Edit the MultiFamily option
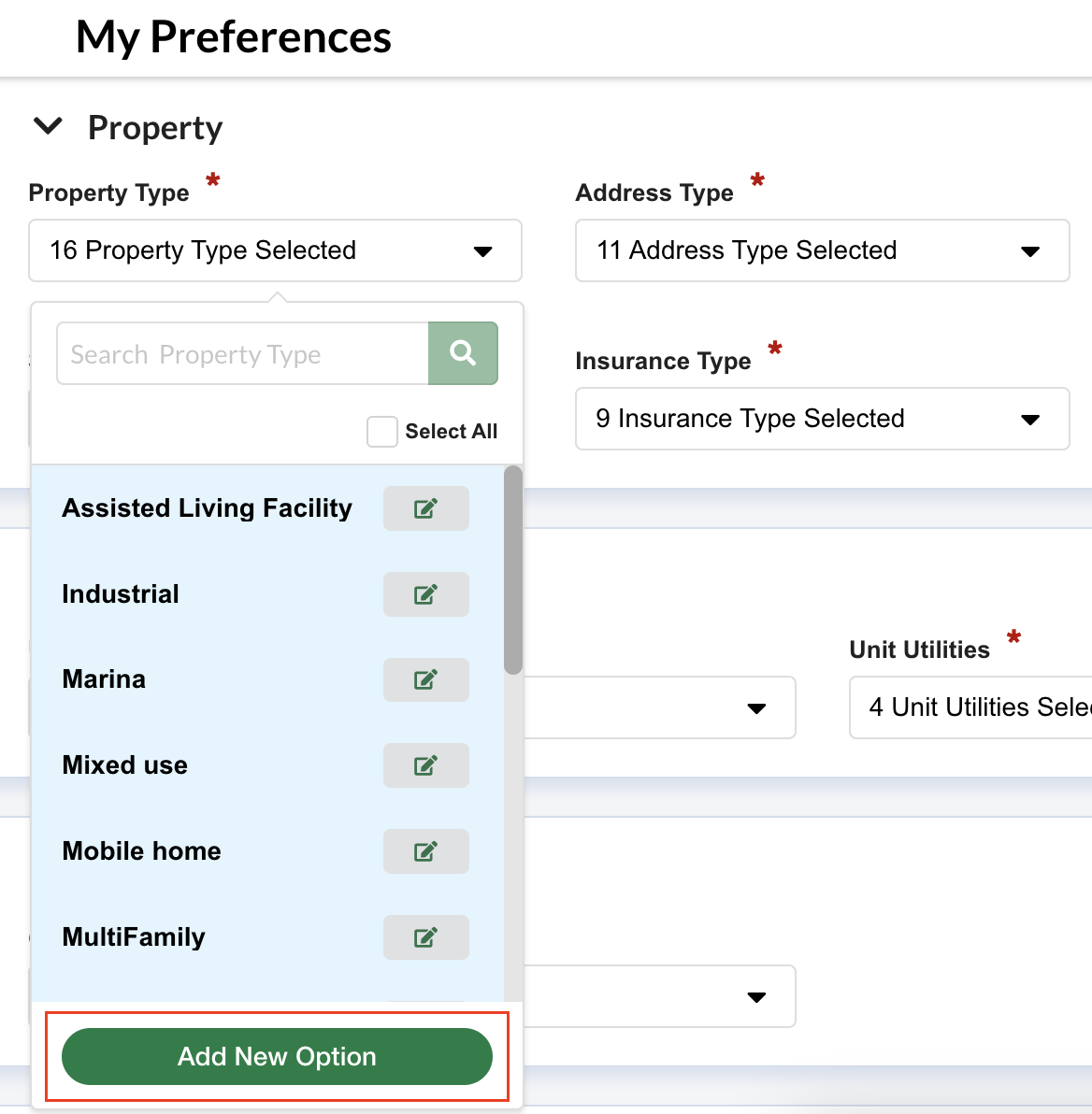 point(425,937)
